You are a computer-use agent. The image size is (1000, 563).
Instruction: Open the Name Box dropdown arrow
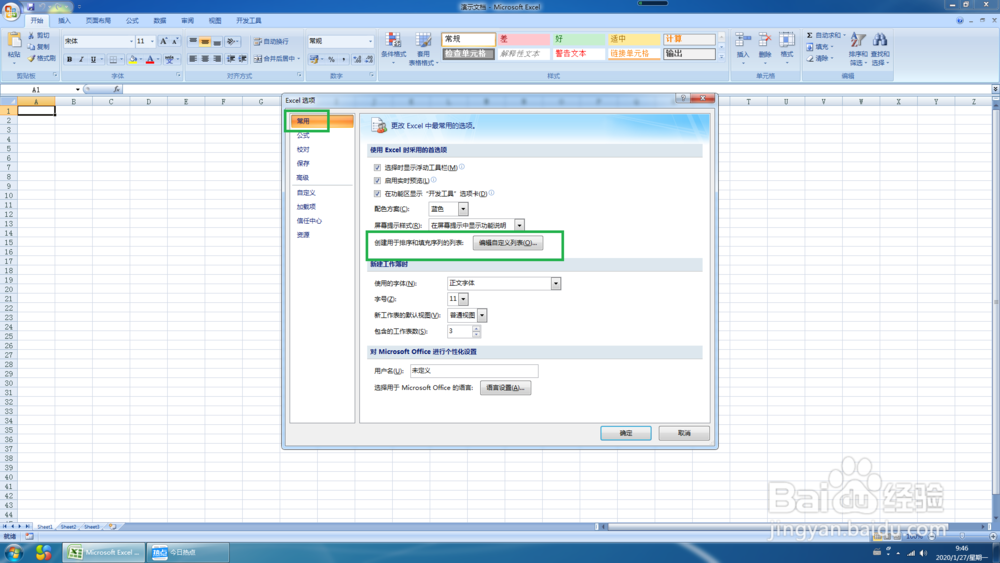[x=78, y=90]
